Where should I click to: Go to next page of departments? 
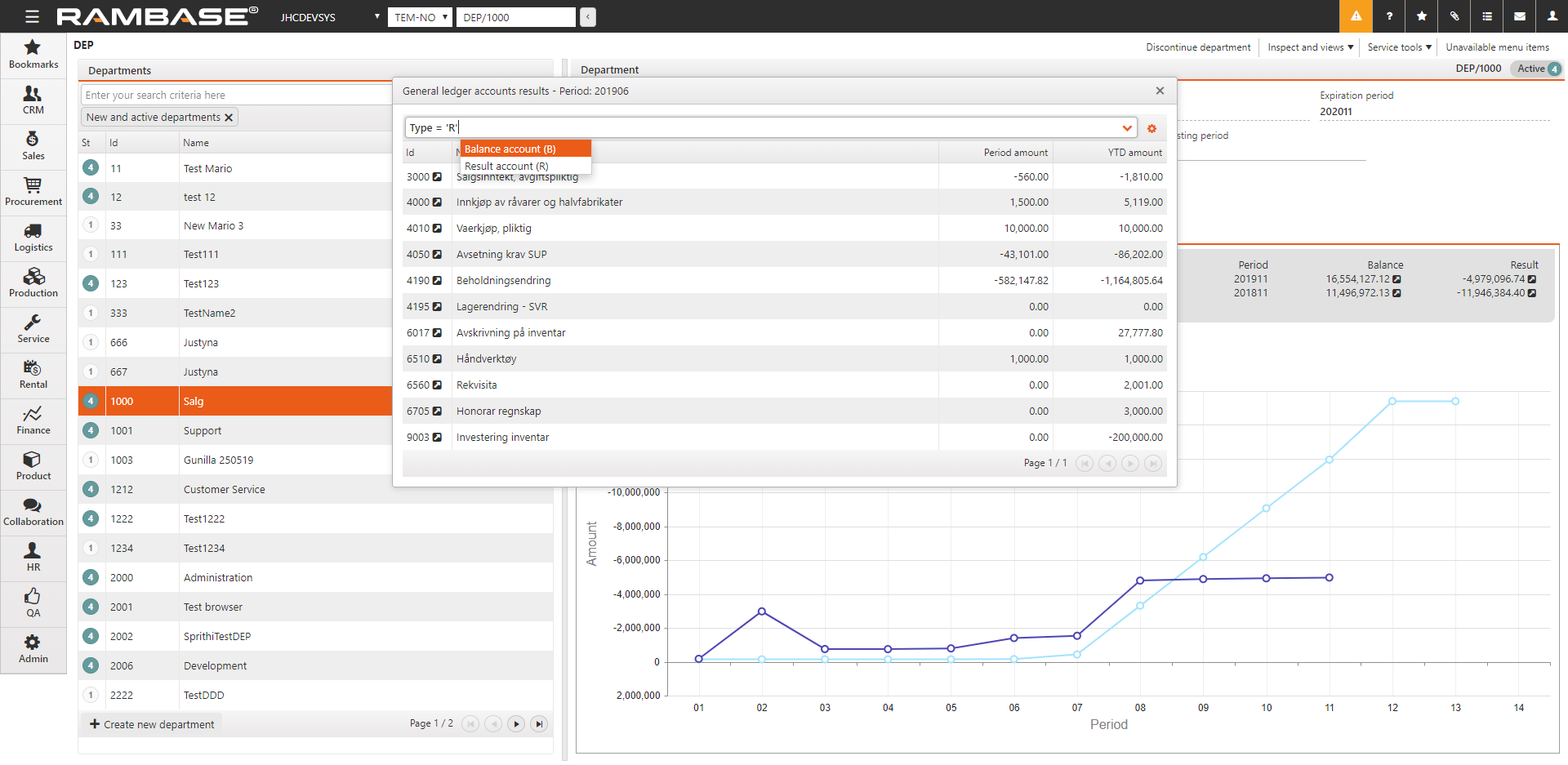coord(516,723)
